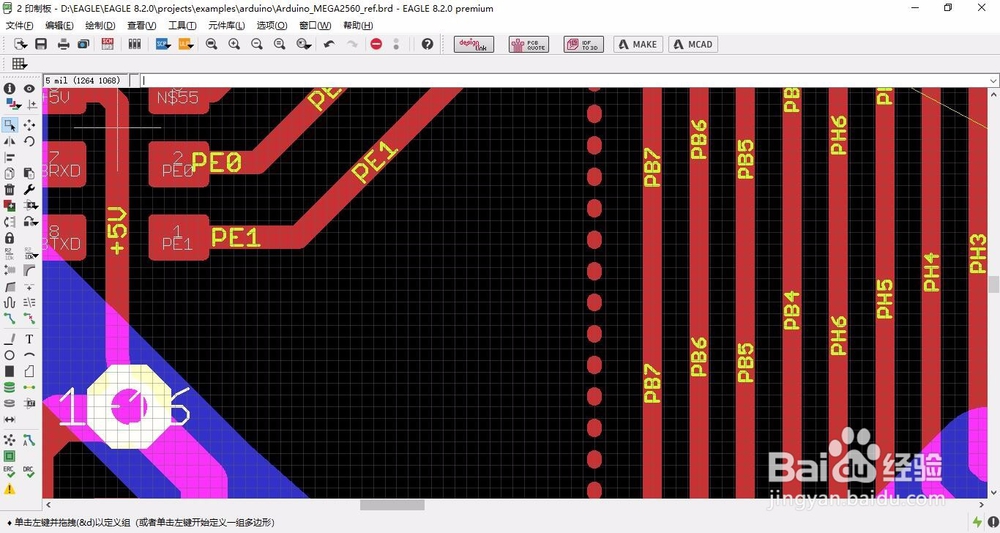Click the red Stop command icon

point(376,44)
